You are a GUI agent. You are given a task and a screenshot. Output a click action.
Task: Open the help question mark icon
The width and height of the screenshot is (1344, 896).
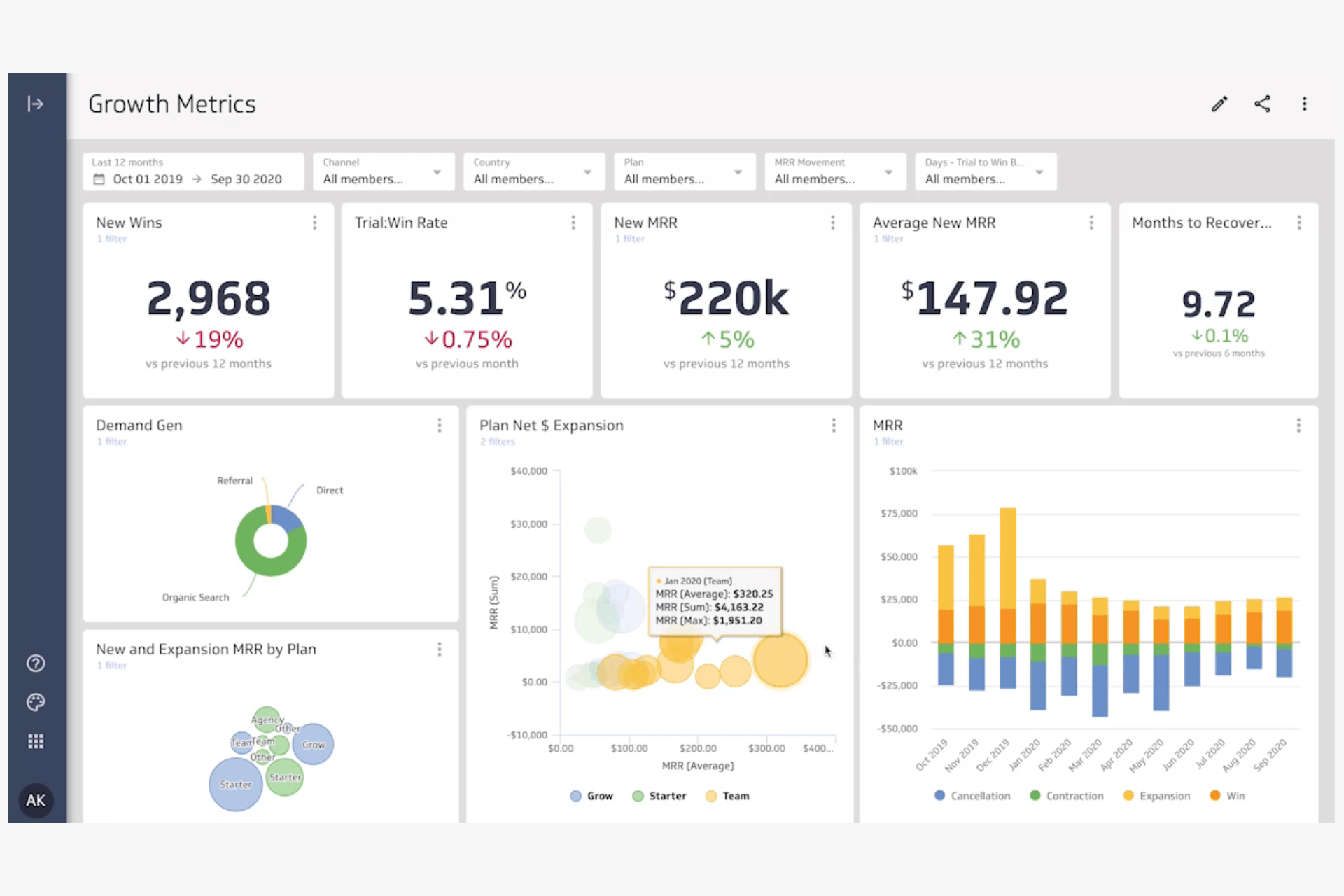point(36,663)
